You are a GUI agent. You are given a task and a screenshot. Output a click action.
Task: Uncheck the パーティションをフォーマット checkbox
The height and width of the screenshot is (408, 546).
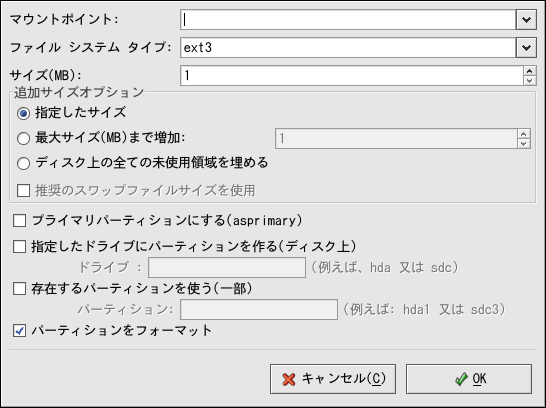click(20, 331)
